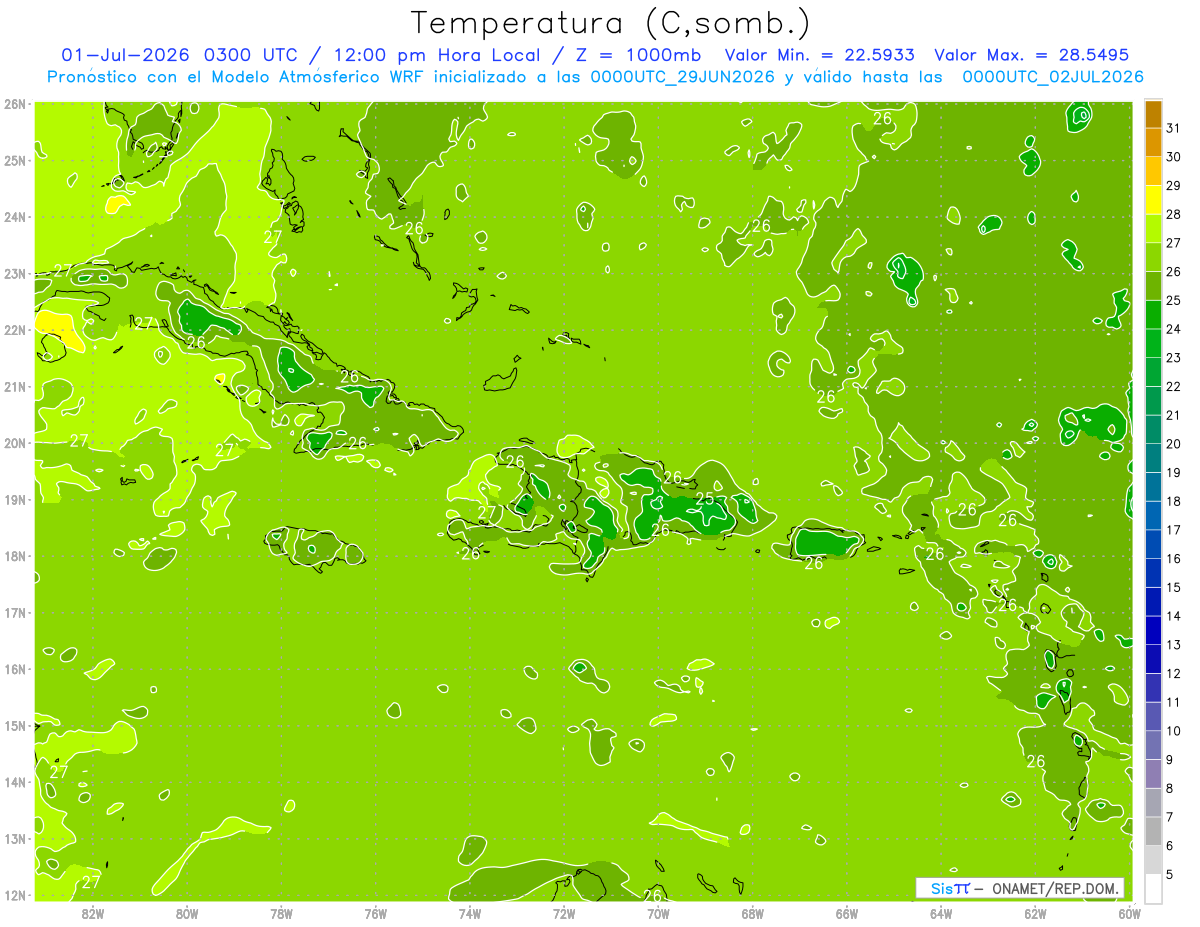Image resolution: width=1200 pixels, height=927 pixels.
Task: Click the "12N" latitude axis label
Action: [15, 895]
